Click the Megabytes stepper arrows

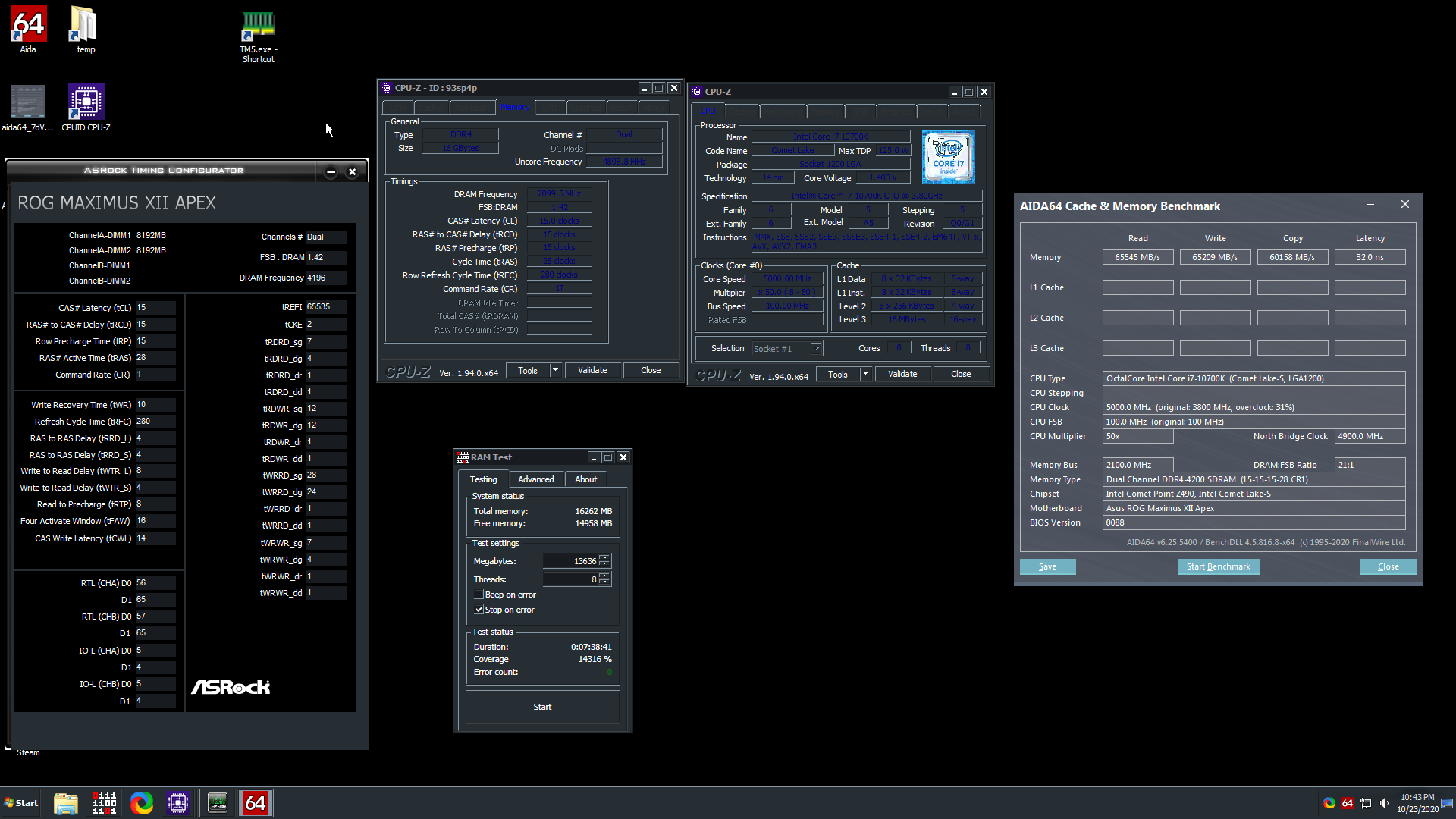604,561
